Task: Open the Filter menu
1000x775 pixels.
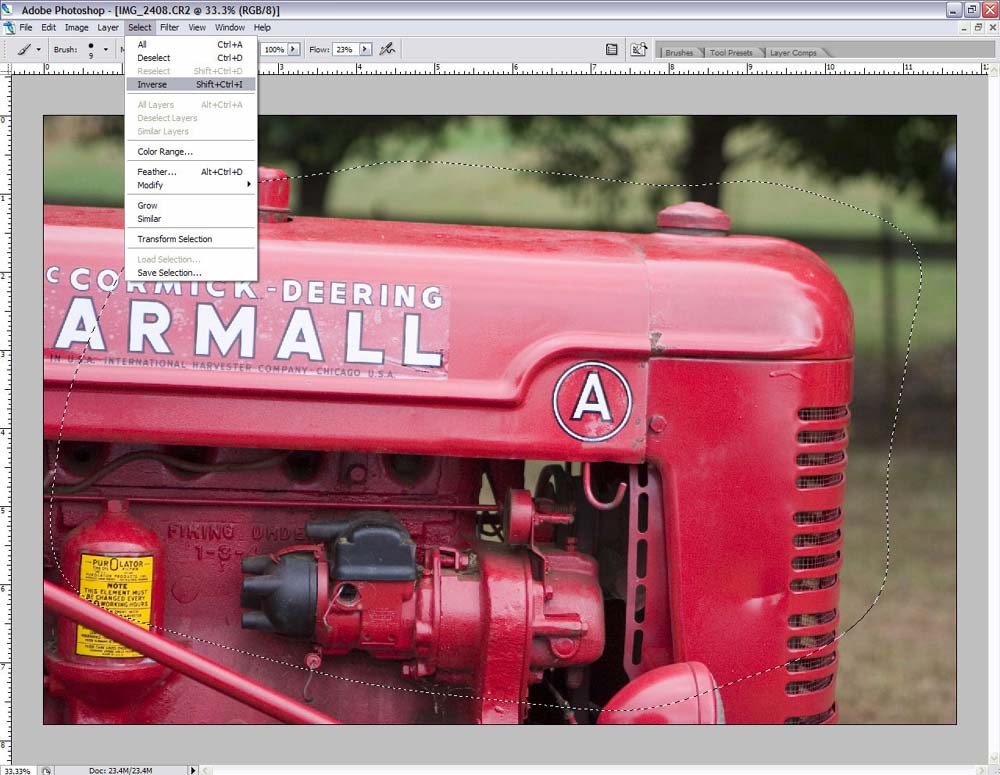Action: pos(169,27)
